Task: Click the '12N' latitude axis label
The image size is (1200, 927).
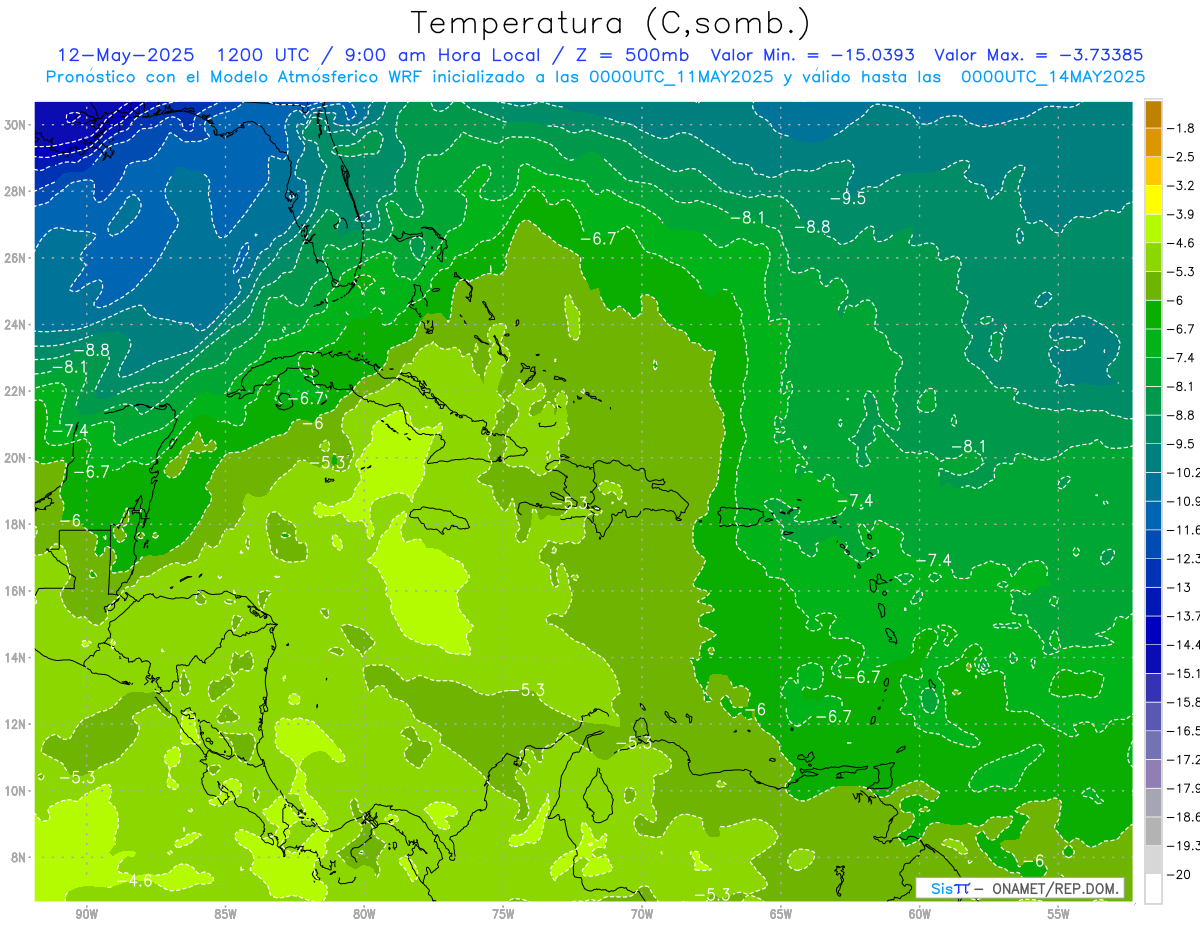Action: pos(15,724)
